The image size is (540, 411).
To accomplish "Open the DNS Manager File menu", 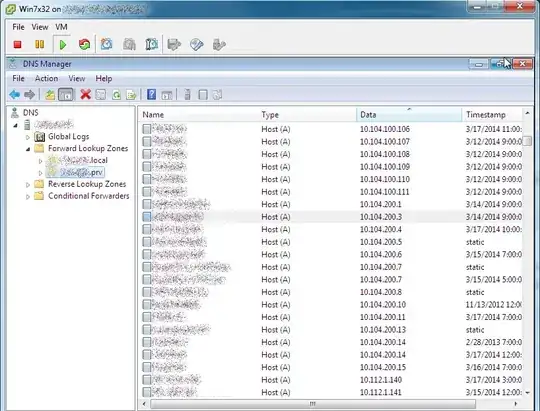I will tap(18, 79).
